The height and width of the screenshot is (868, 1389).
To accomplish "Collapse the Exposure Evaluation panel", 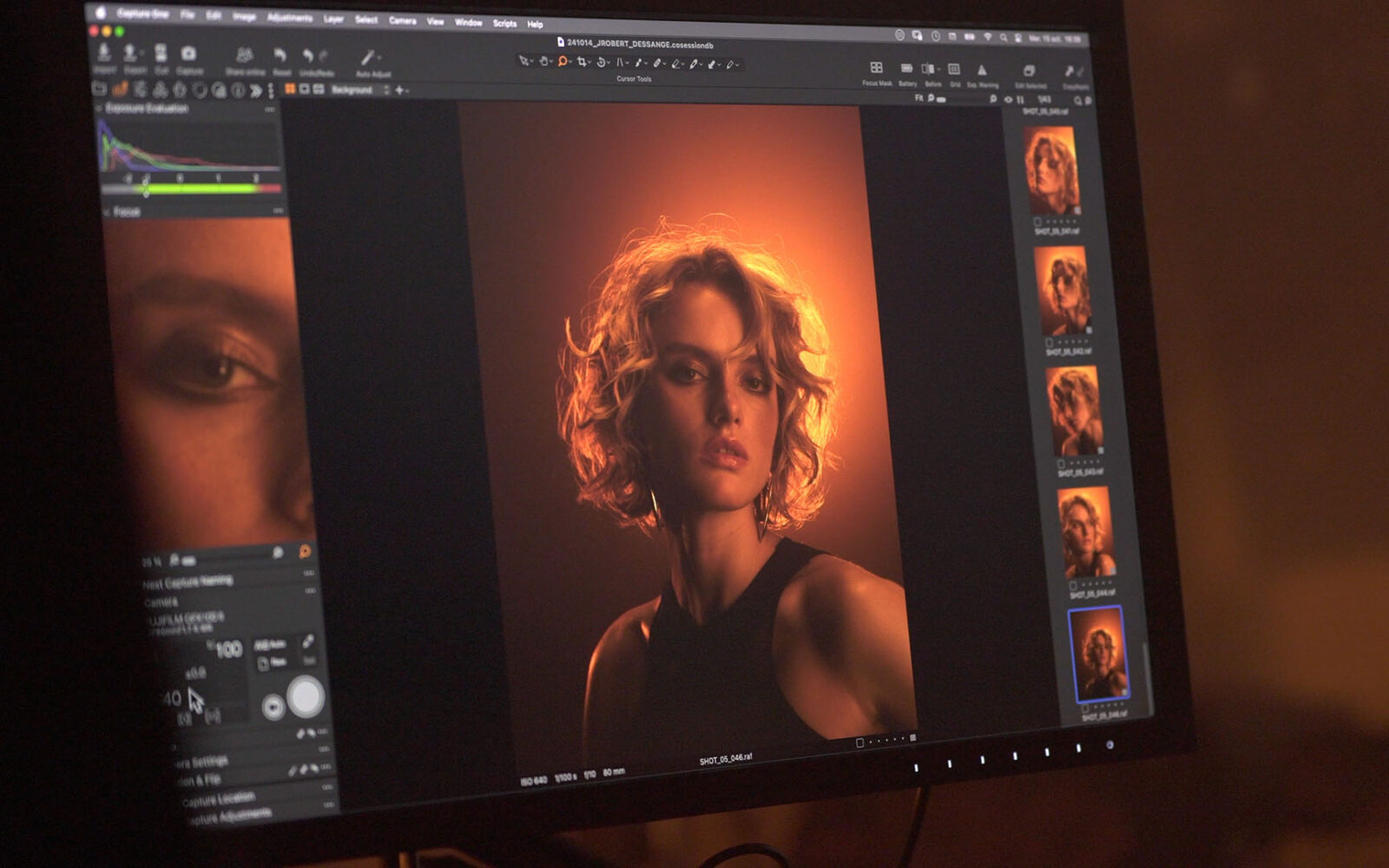I will pyautogui.click(x=99, y=108).
